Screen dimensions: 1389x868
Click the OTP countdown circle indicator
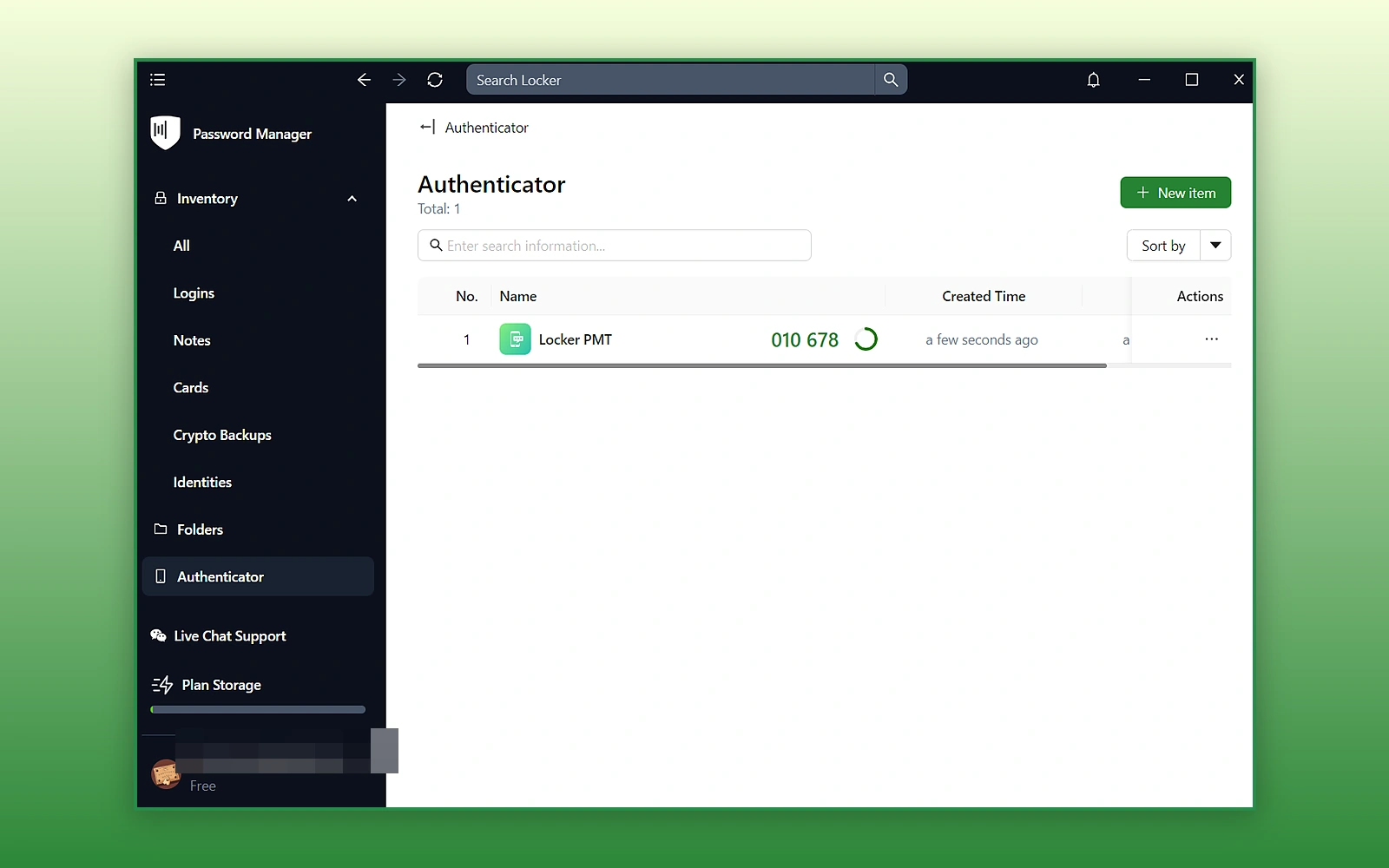click(866, 339)
